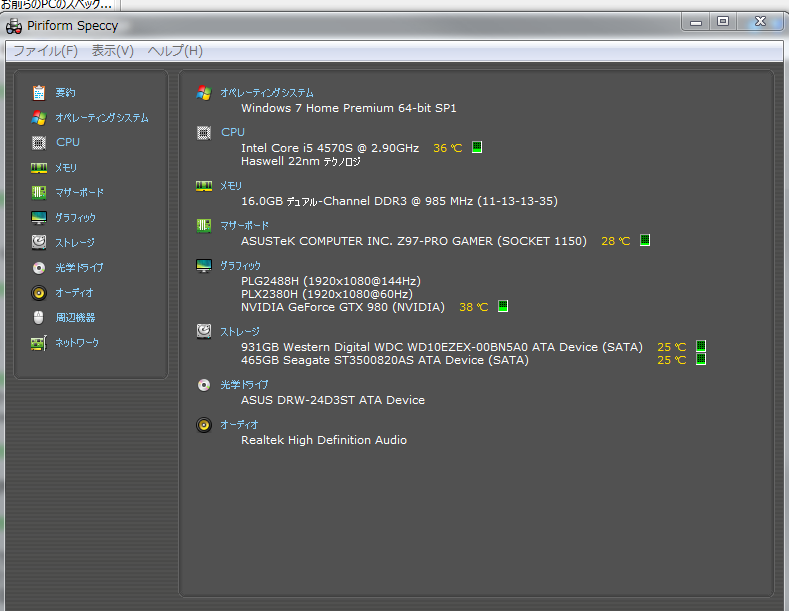The height and width of the screenshot is (611, 789).
Task: Click the CPU chip icon in sidebar
Action: pos(39,142)
